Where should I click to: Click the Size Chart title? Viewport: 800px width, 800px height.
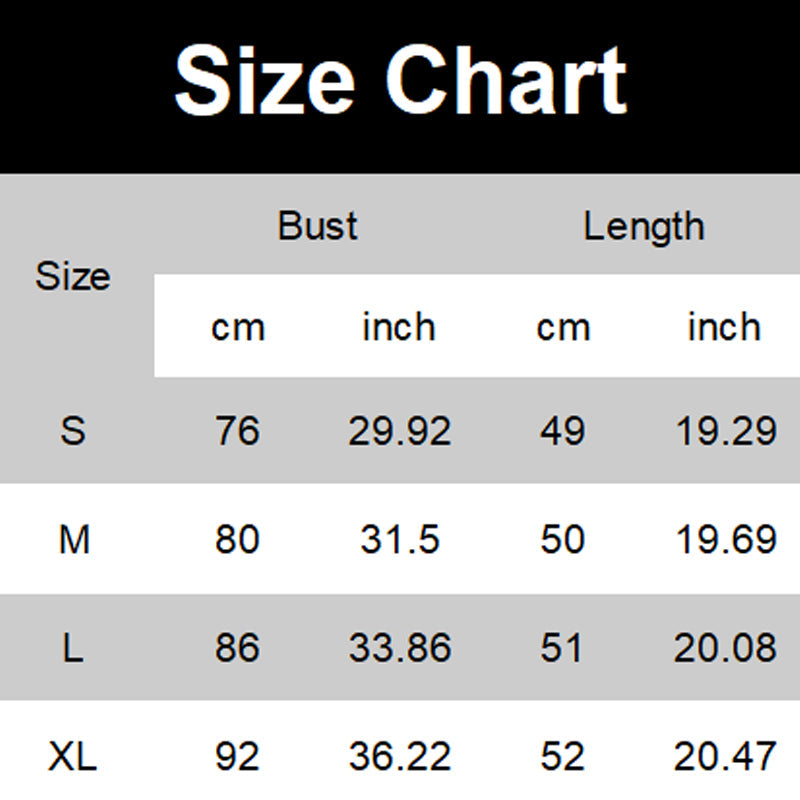point(400,82)
